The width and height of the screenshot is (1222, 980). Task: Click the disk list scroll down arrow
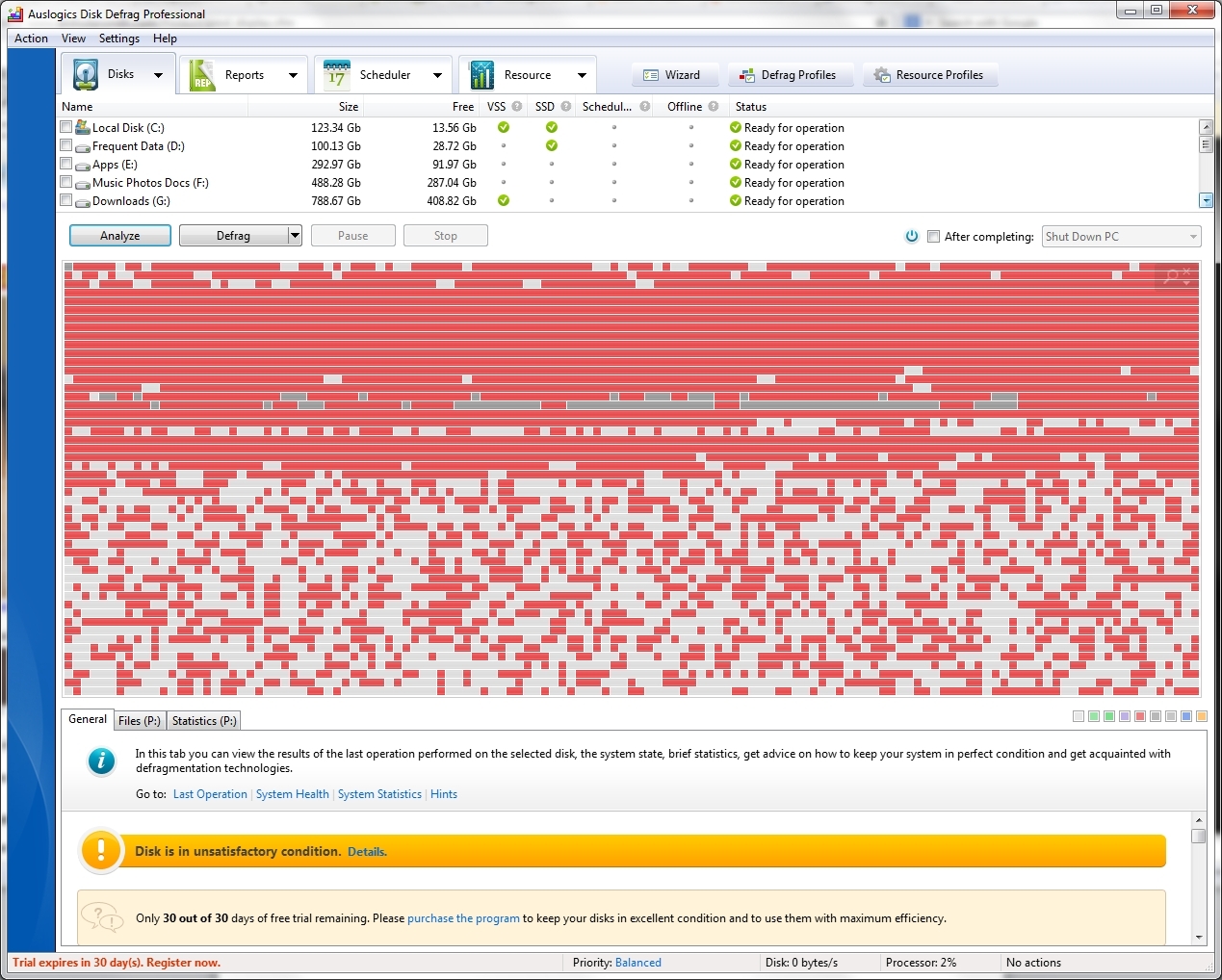point(1206,200)
